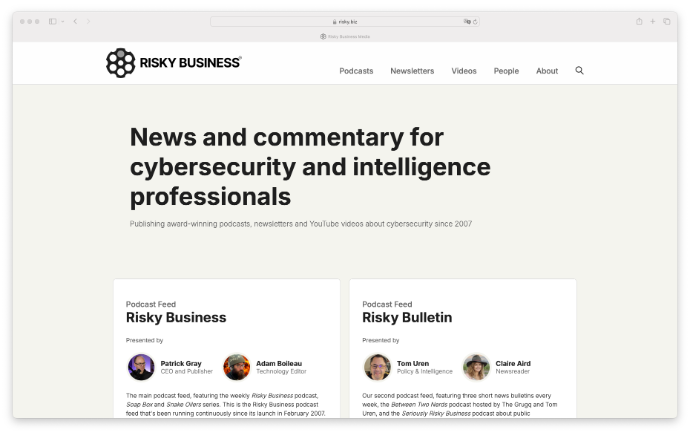Click the lock icon in the address bar
Viewport: 690px width, 435px height.
(x=334, y=22)
